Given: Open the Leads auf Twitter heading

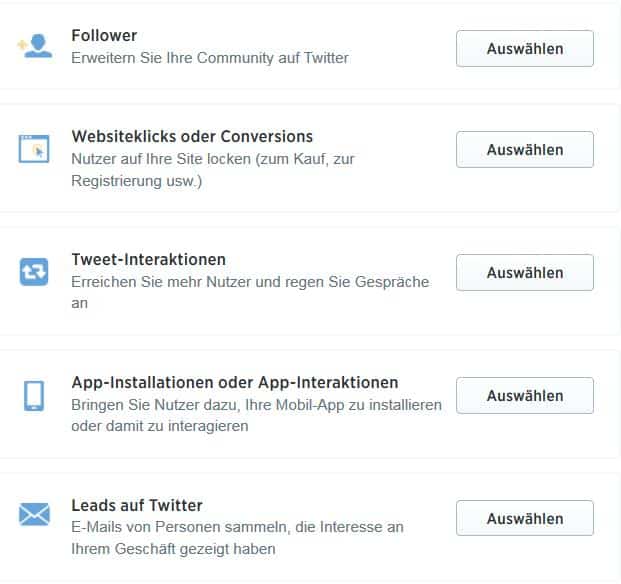Looking at the screenshot, I should [x=137, y=505].
